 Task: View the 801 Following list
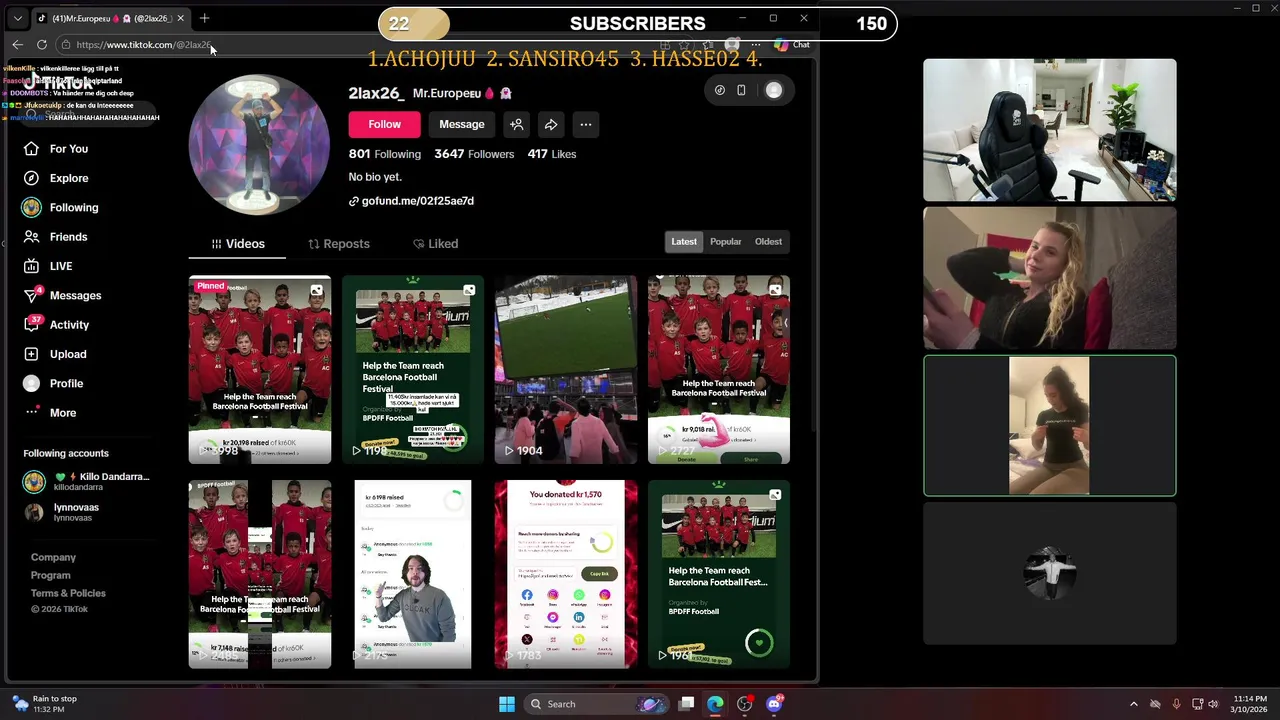pyautogui.click(x=385, y=154)
